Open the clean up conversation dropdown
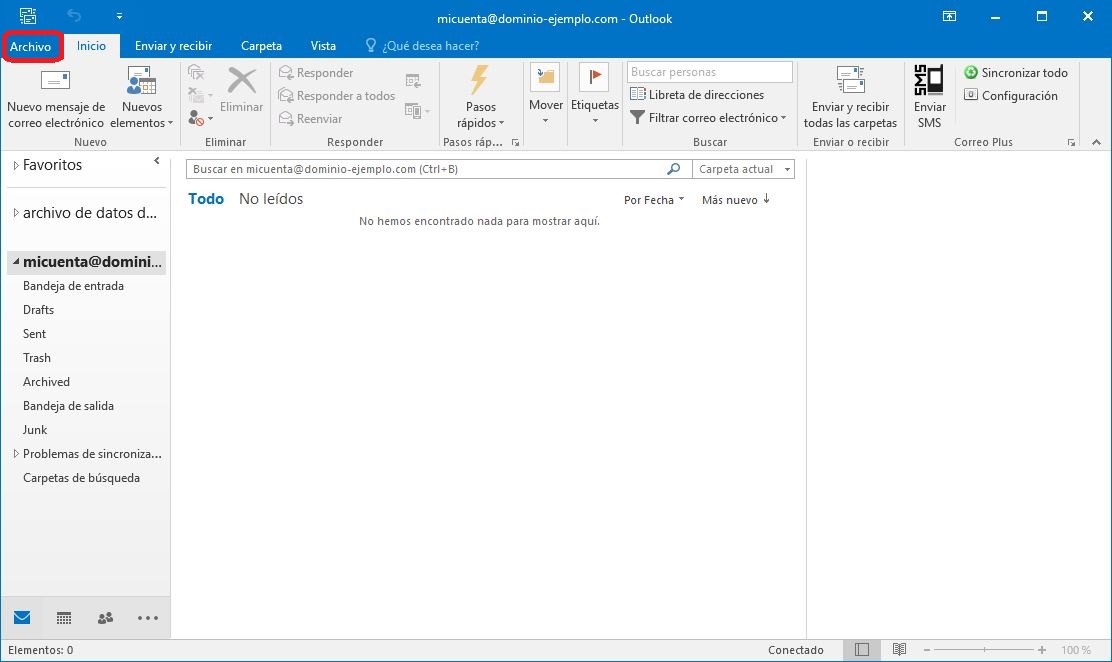 [x=200, y=94]
